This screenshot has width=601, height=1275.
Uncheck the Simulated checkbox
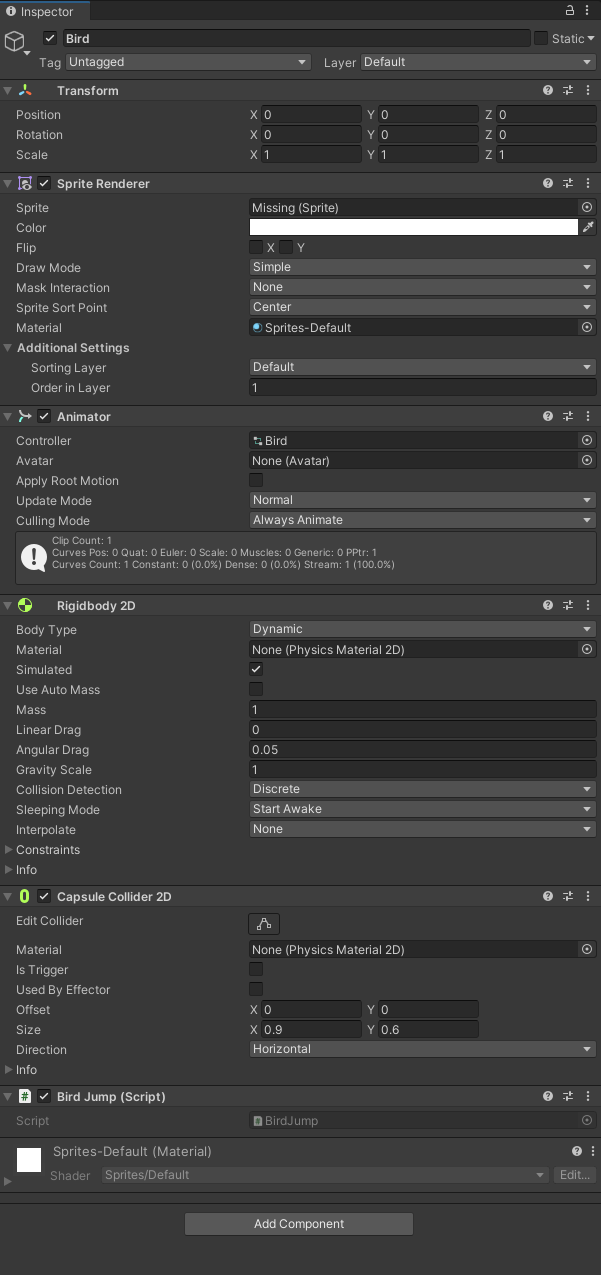pos(256,669)
